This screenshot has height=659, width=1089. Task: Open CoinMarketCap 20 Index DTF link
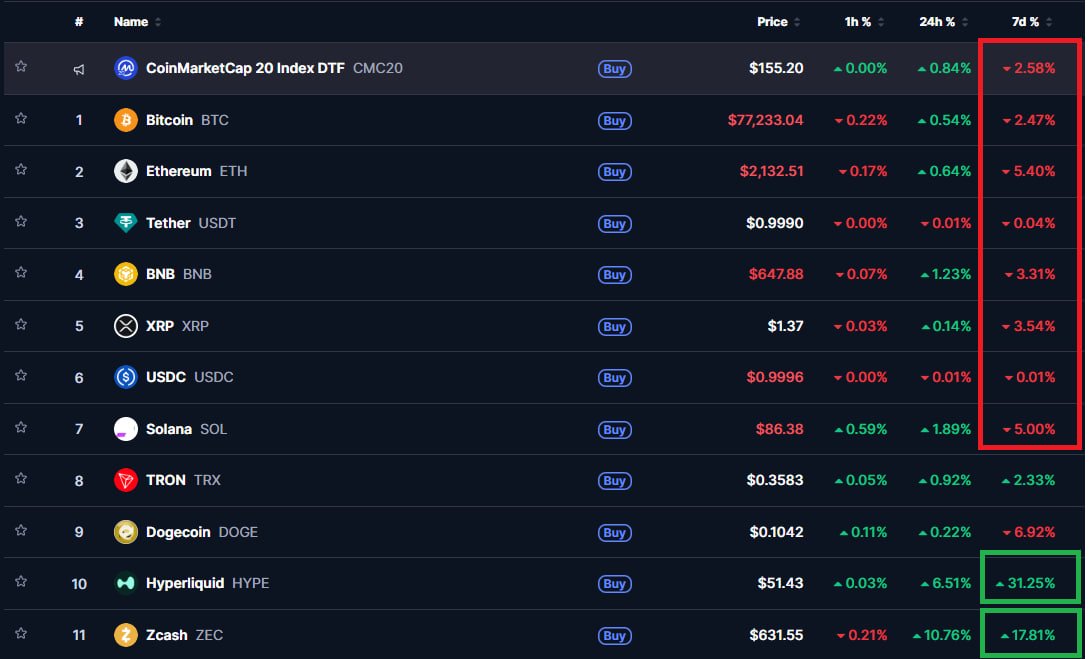point(274,68)
